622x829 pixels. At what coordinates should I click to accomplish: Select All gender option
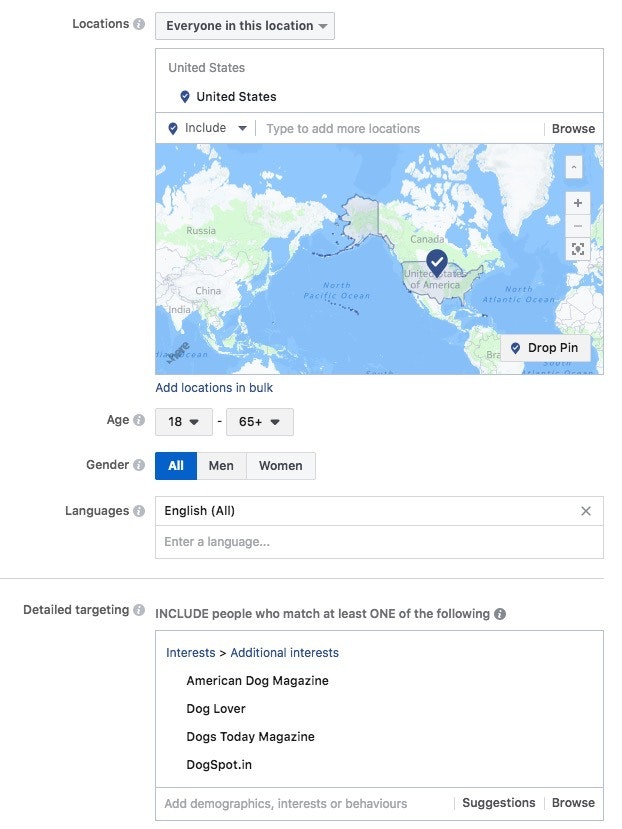point(176,466)
